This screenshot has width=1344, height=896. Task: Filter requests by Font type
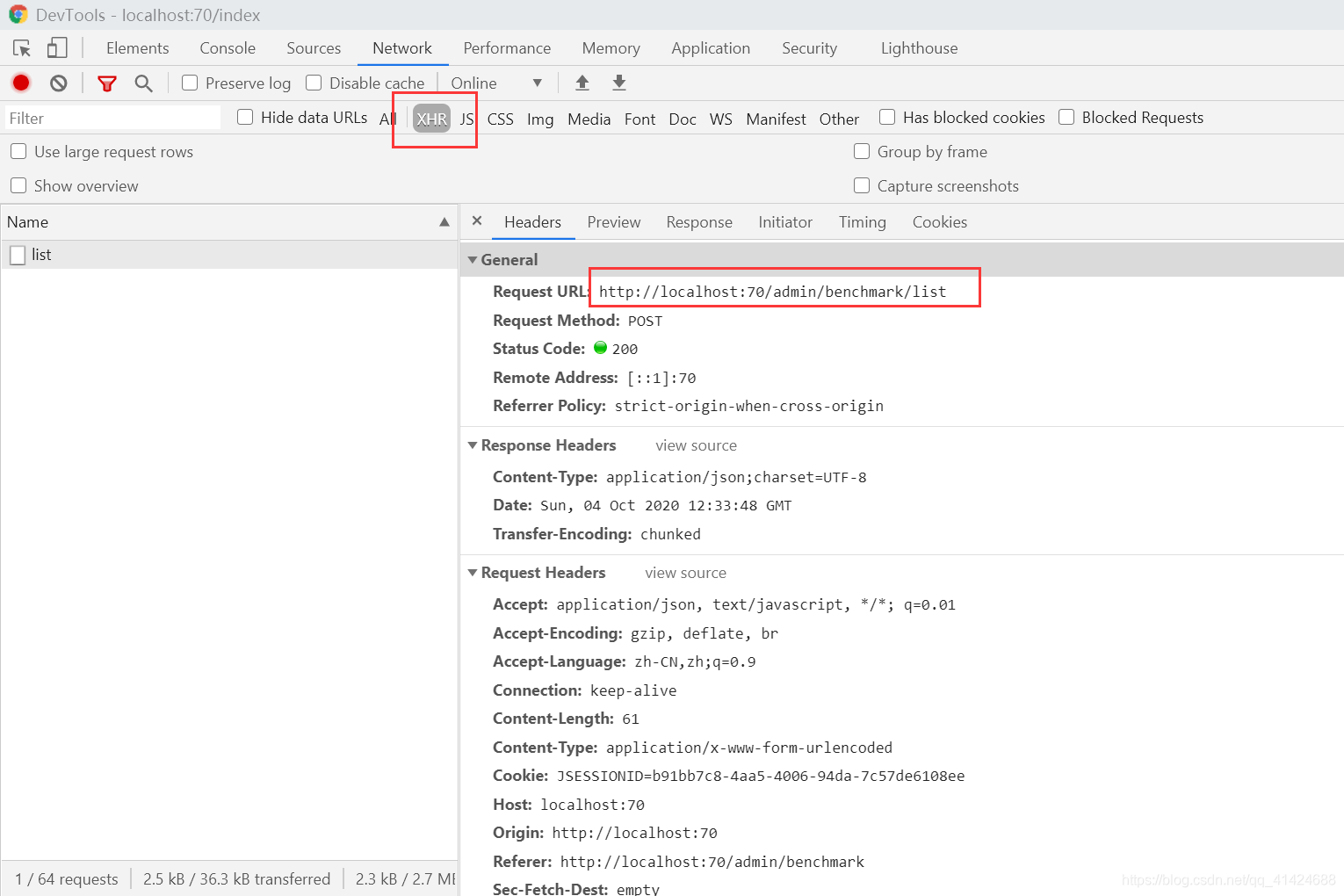(x=639, y=119)
